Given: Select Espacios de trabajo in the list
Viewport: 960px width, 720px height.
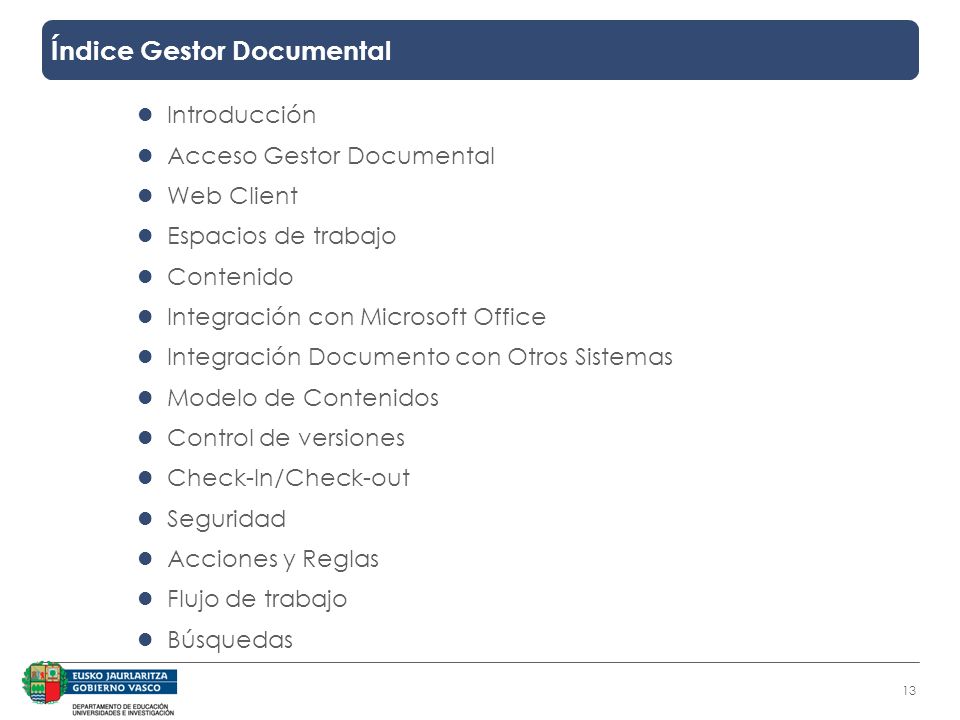Looking at the screenshot, I should 282,236.
